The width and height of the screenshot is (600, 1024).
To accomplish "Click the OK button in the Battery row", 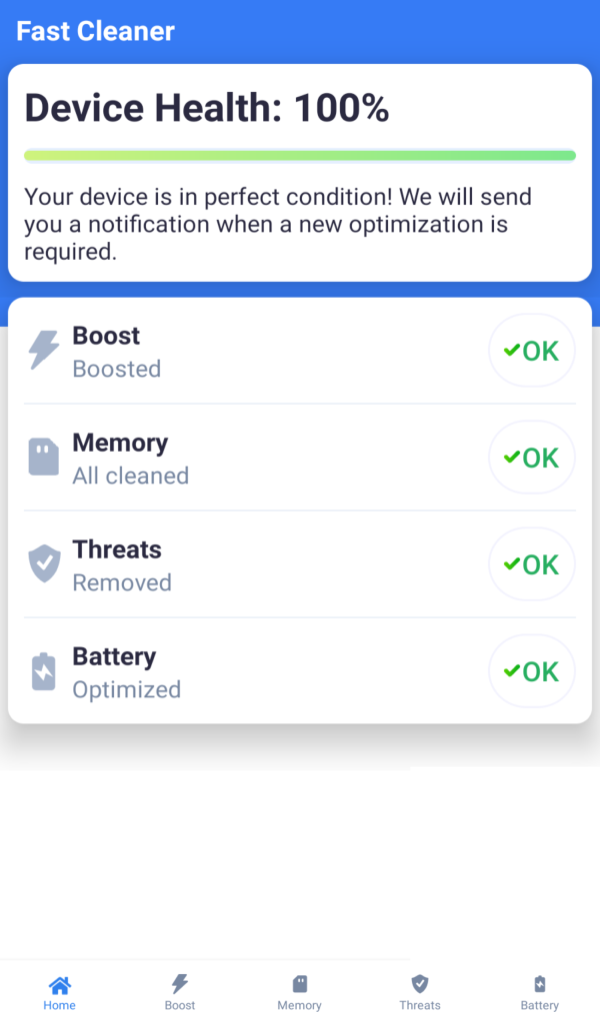I will click(x=531, y=671).
